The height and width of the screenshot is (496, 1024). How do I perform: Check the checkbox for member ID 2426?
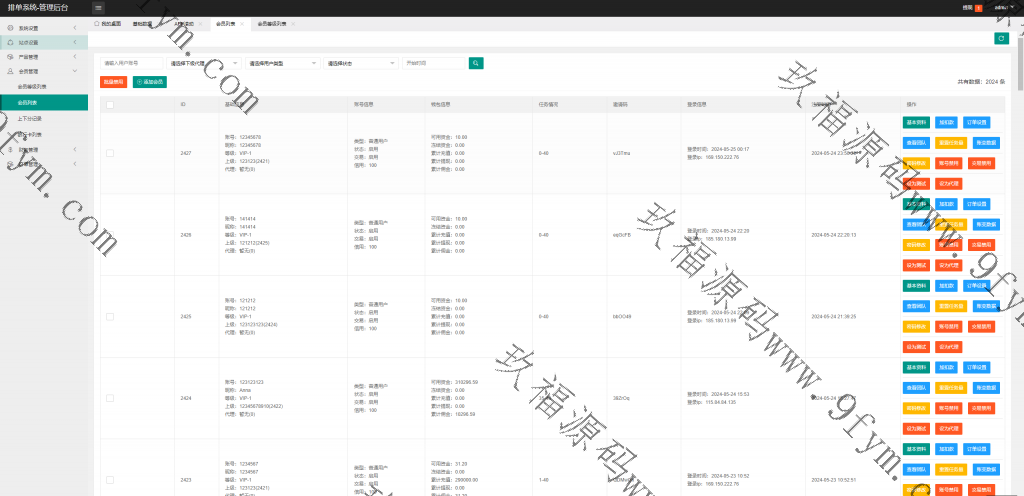tap(110, 235)
